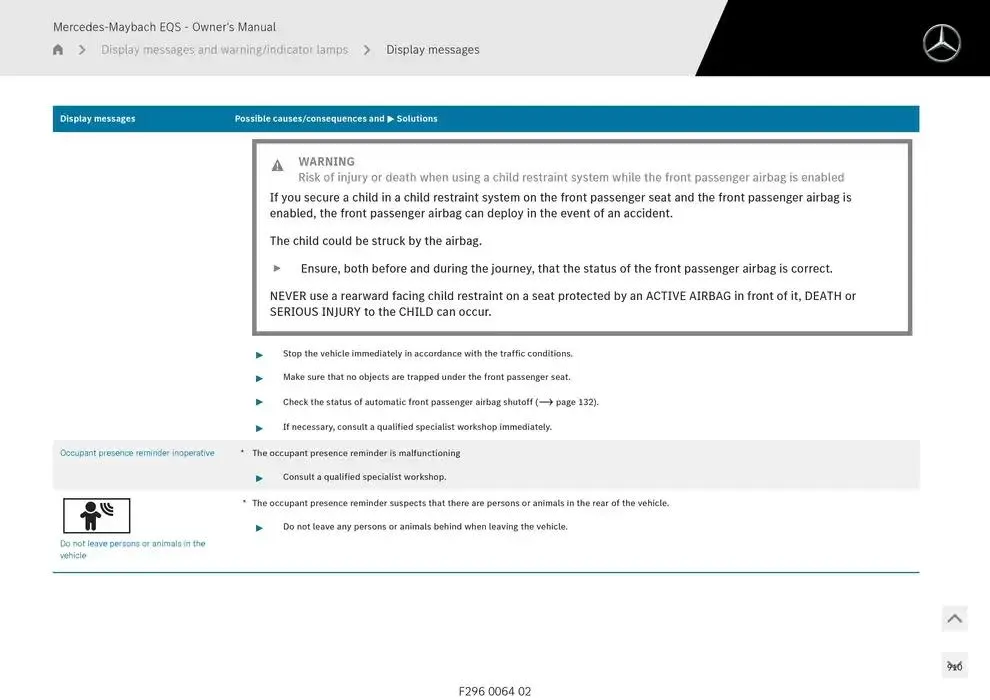This screenshot has width=990, height=700.
Task: Click the chevron after the home icon
Action: click(x=82, y=50)
